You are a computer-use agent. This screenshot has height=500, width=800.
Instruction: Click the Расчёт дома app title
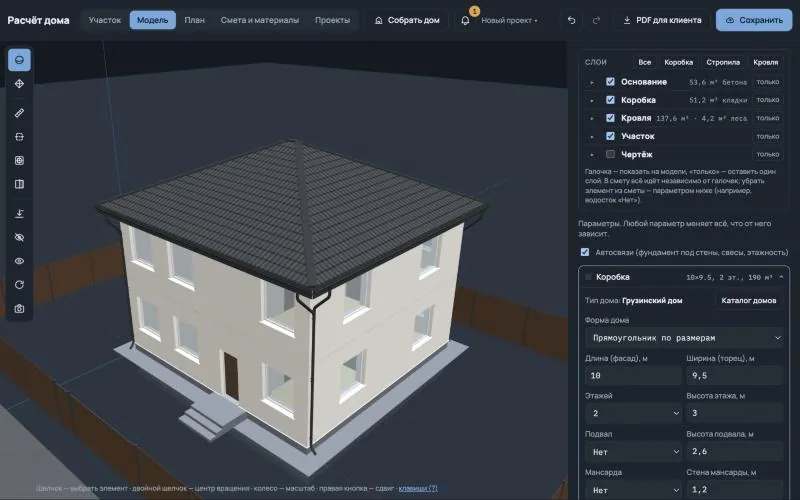click(x=38, y=20)
